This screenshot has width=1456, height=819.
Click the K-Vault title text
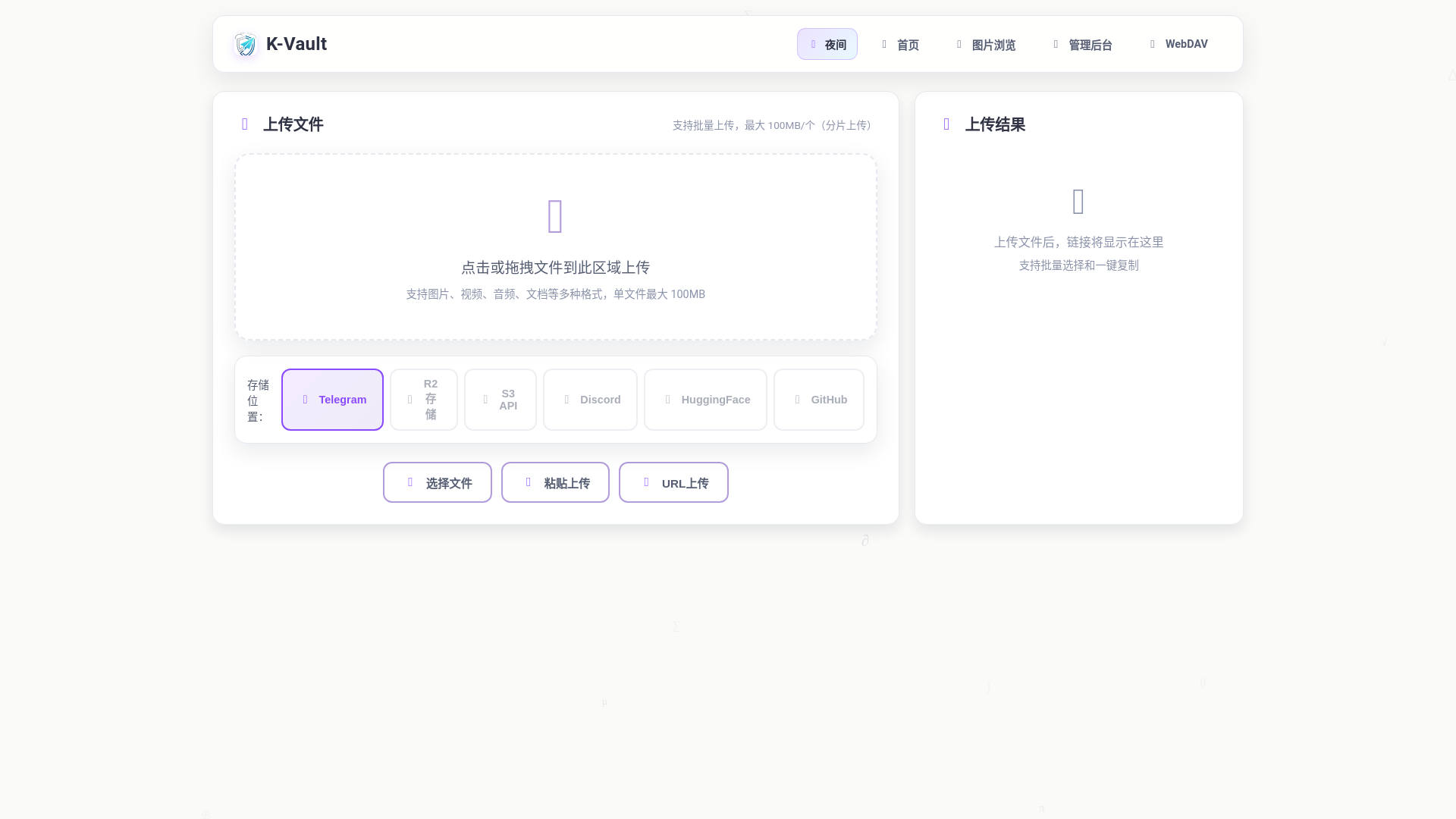coord(297,44)
